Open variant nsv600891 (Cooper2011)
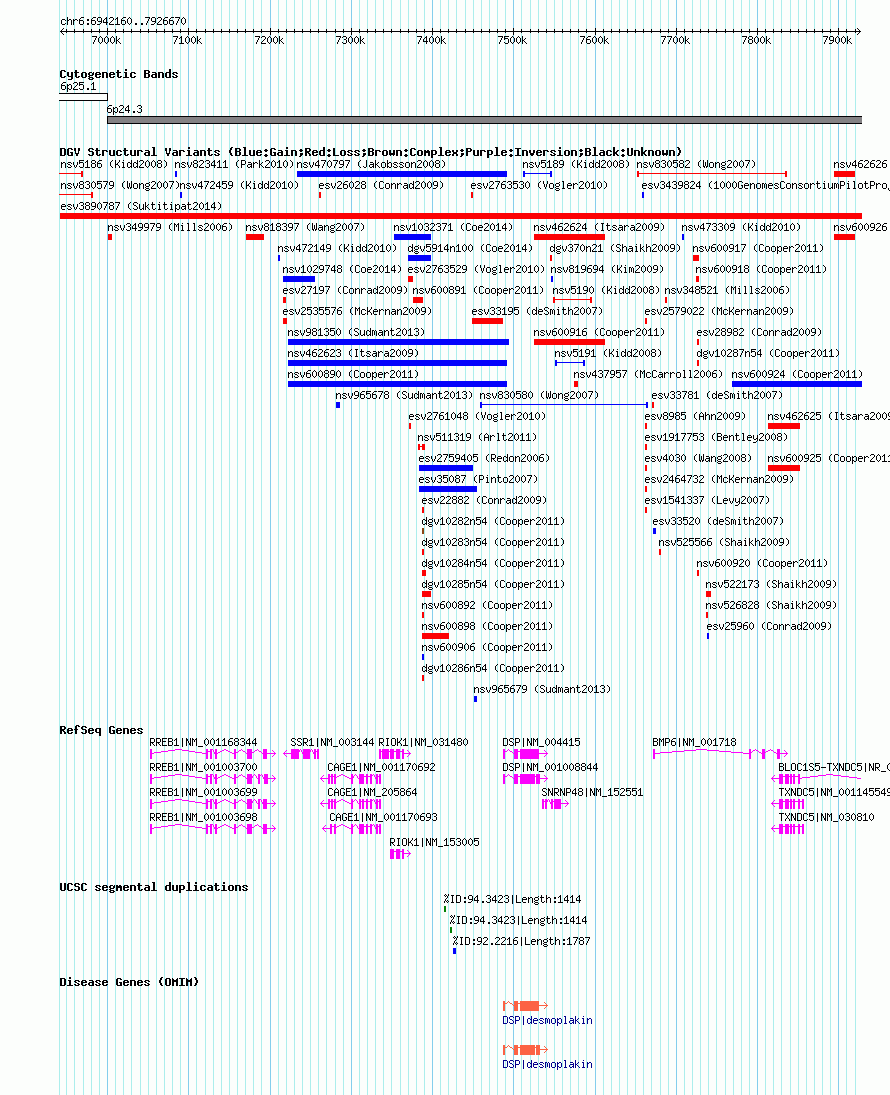The image size is (890, 1095). (x=478, y=291)
